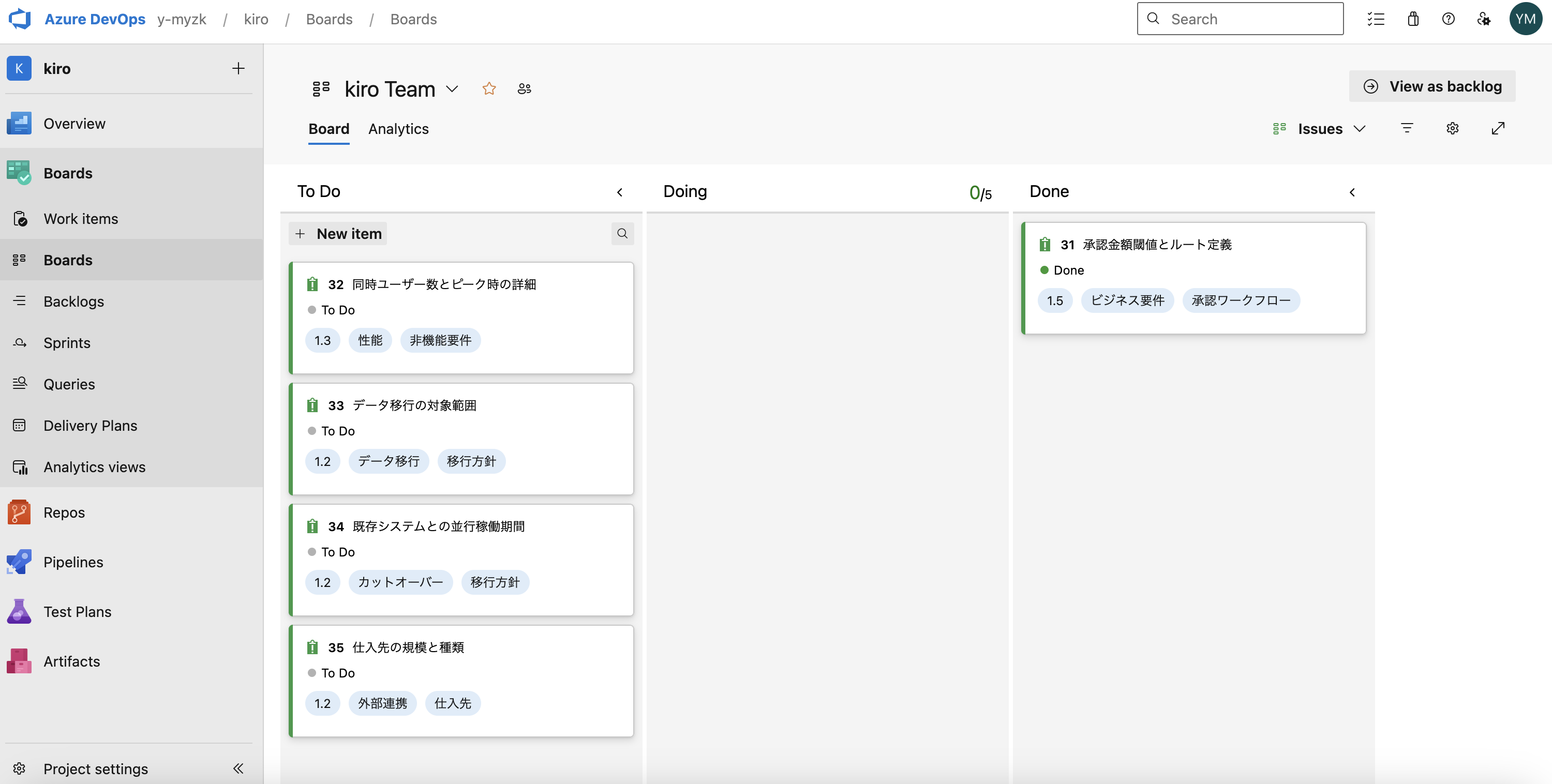Star kiro Team as favorite
1552x784 pixels.
[x=488, y=89]
